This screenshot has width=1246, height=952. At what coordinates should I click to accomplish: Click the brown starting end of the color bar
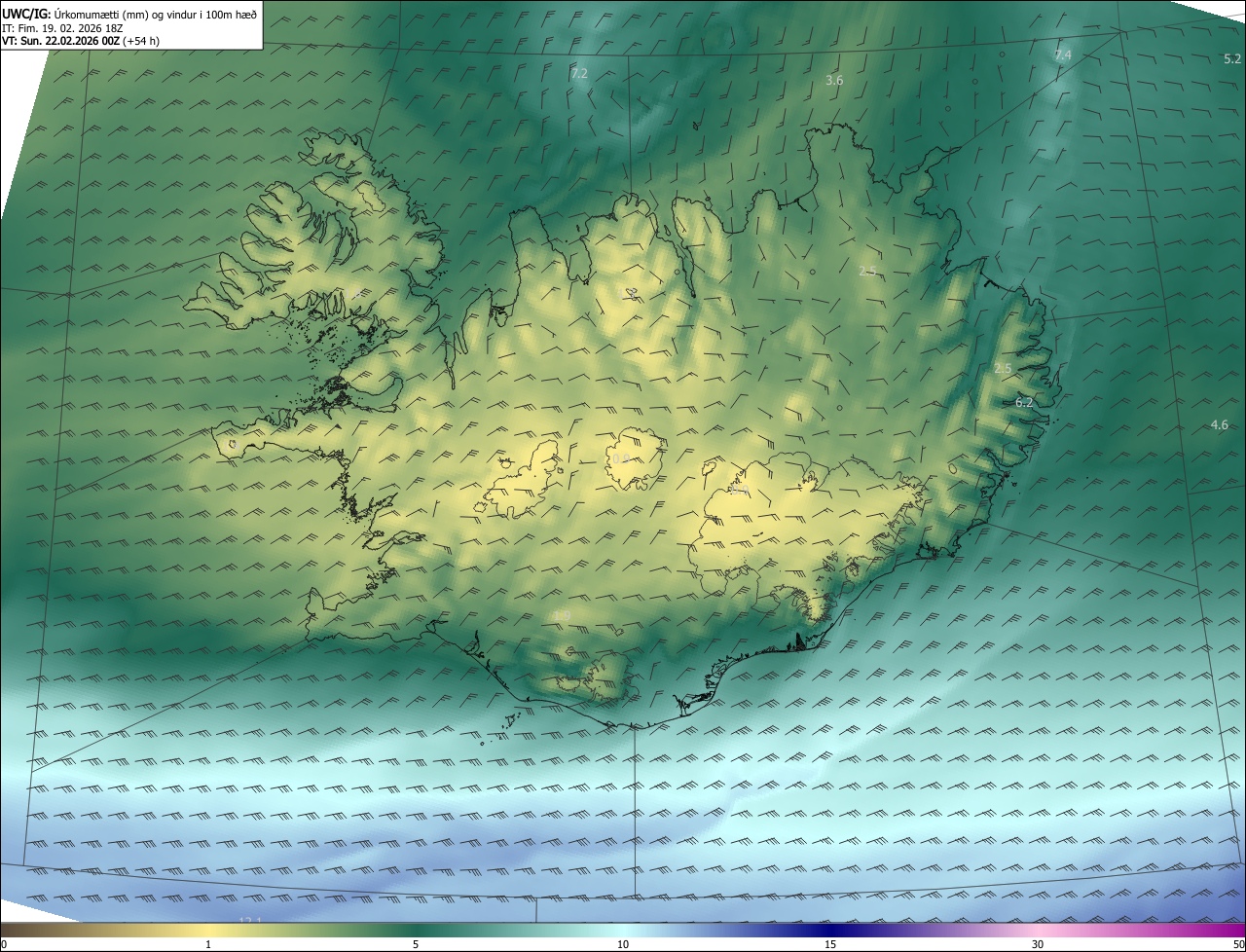(12, 930)
